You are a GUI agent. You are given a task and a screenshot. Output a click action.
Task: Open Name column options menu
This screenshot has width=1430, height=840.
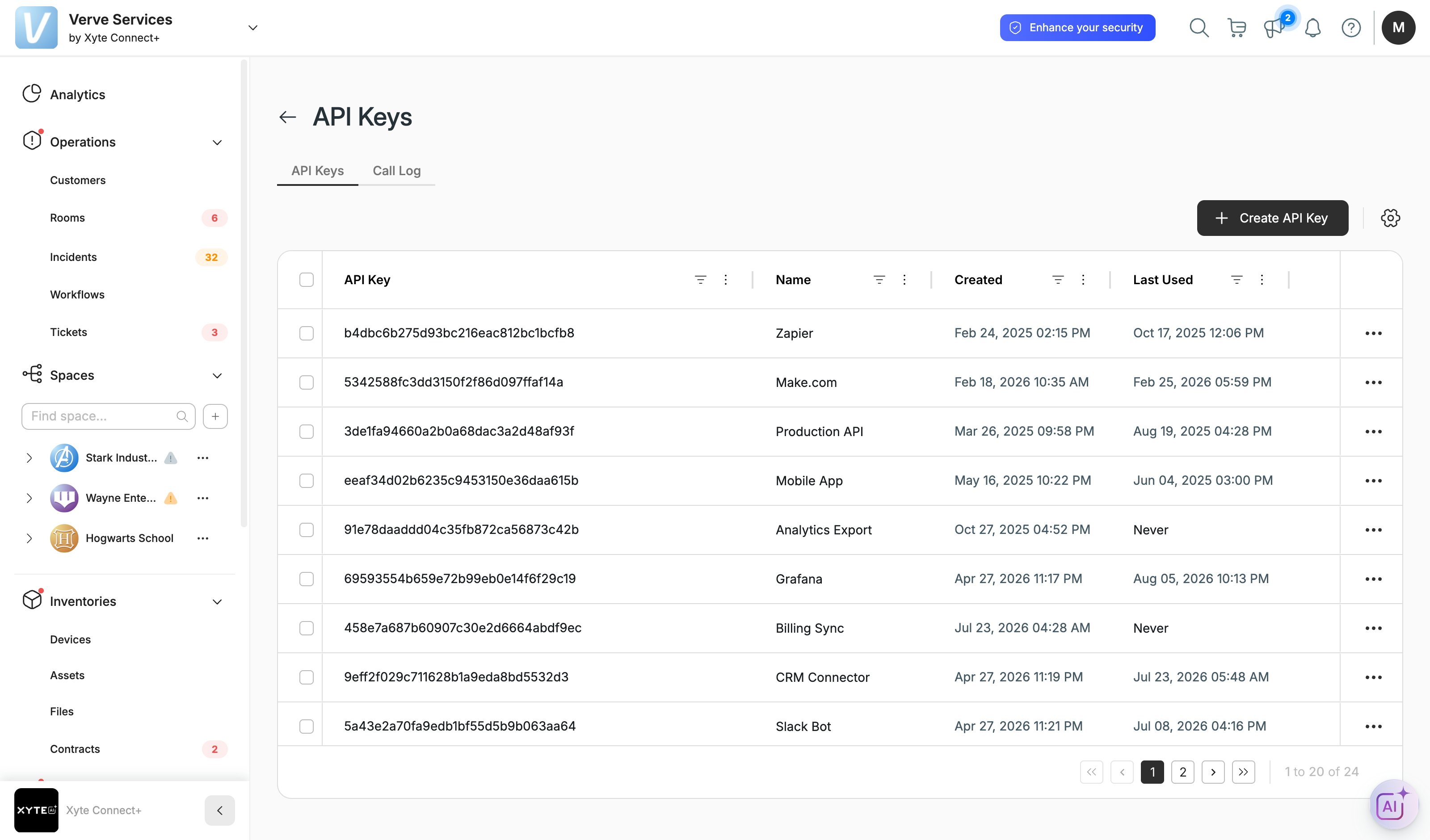(x=904, y=280)
